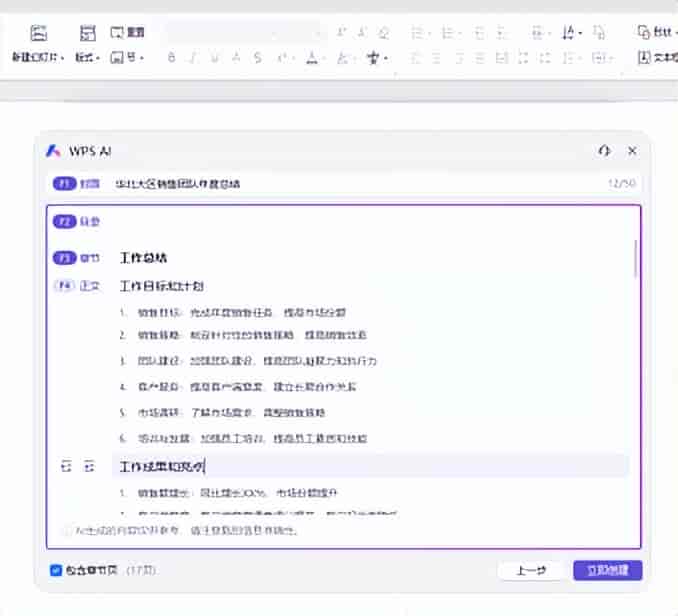Open the text direction dropdown
This screenshot has width=678, height=616.
pos(571,32)
